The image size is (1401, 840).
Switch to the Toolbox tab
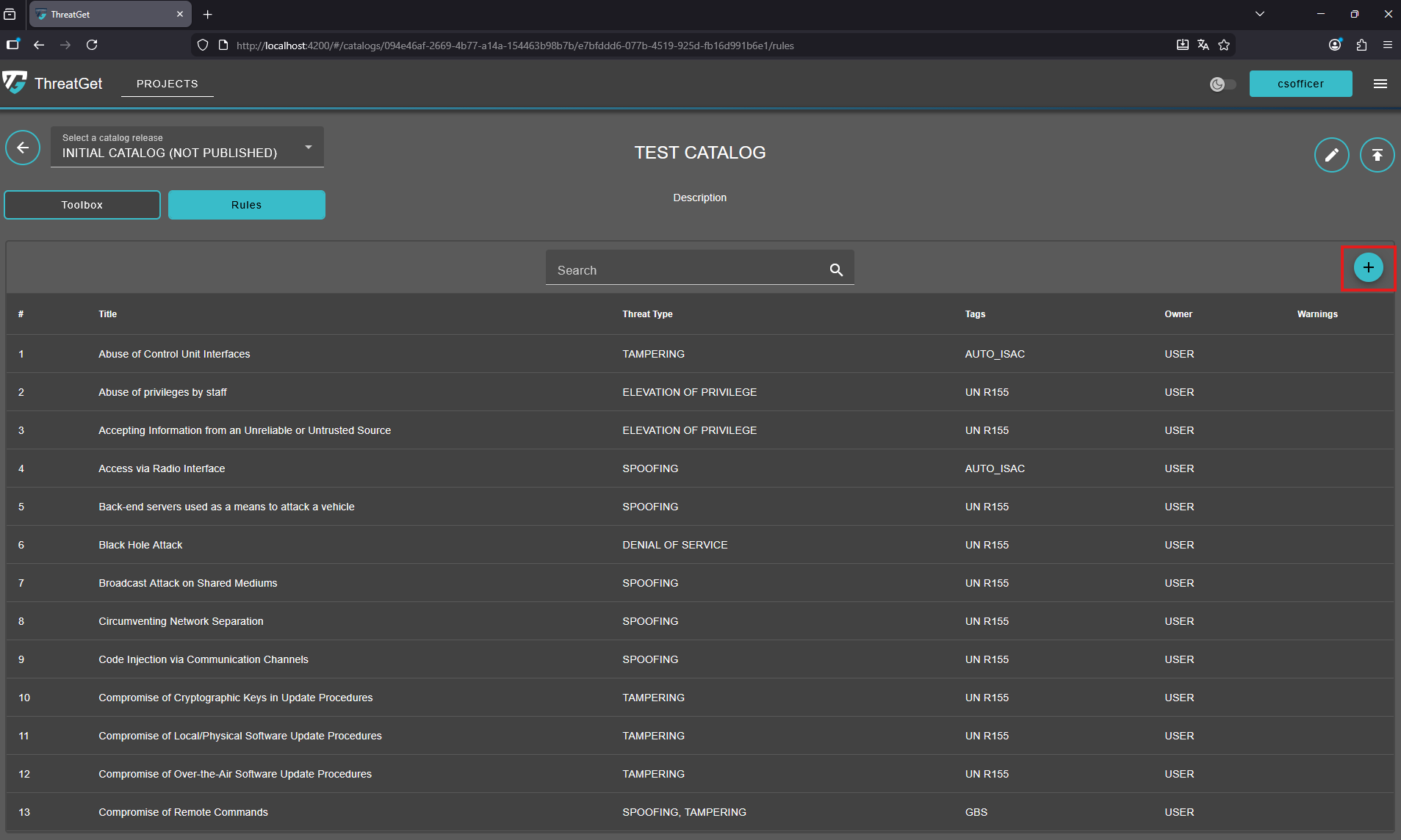(82, 205)
